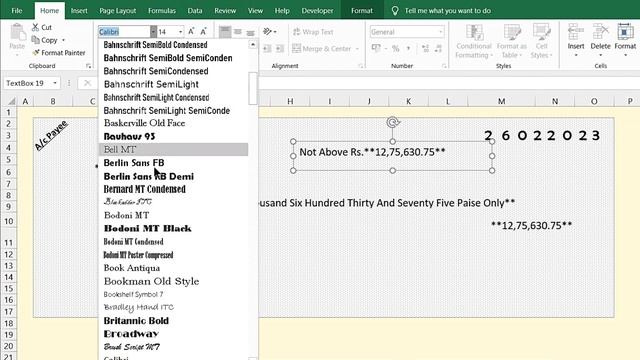The image size is (640, 360).
Task: Click the font list scroll-up arrow
Action: coord(253,44)
